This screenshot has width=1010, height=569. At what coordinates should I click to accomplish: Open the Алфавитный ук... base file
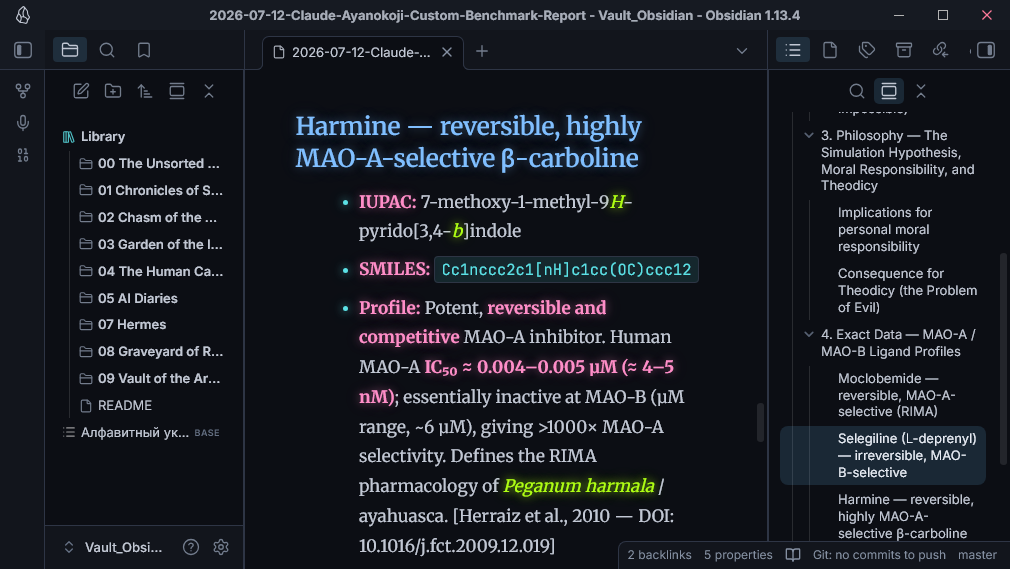click(140, 432)
